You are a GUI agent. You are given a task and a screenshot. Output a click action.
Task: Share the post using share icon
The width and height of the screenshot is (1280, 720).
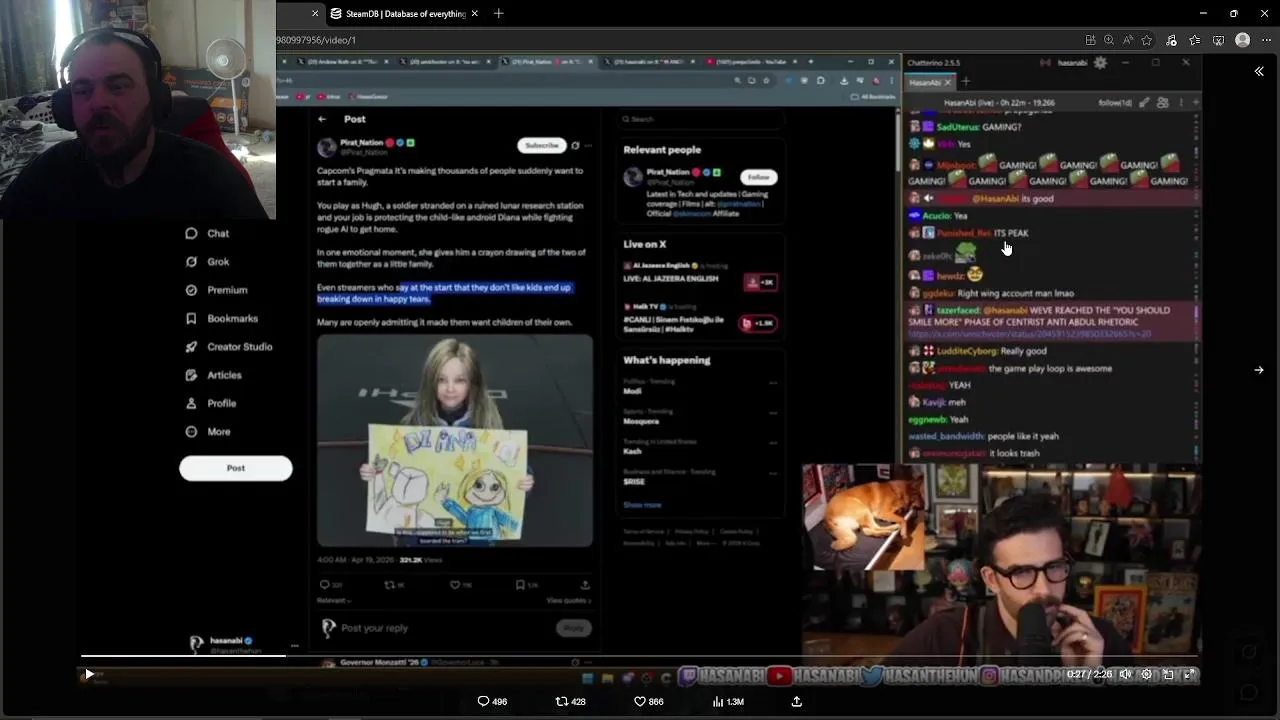pyautogui.click(x=797, y=702)
